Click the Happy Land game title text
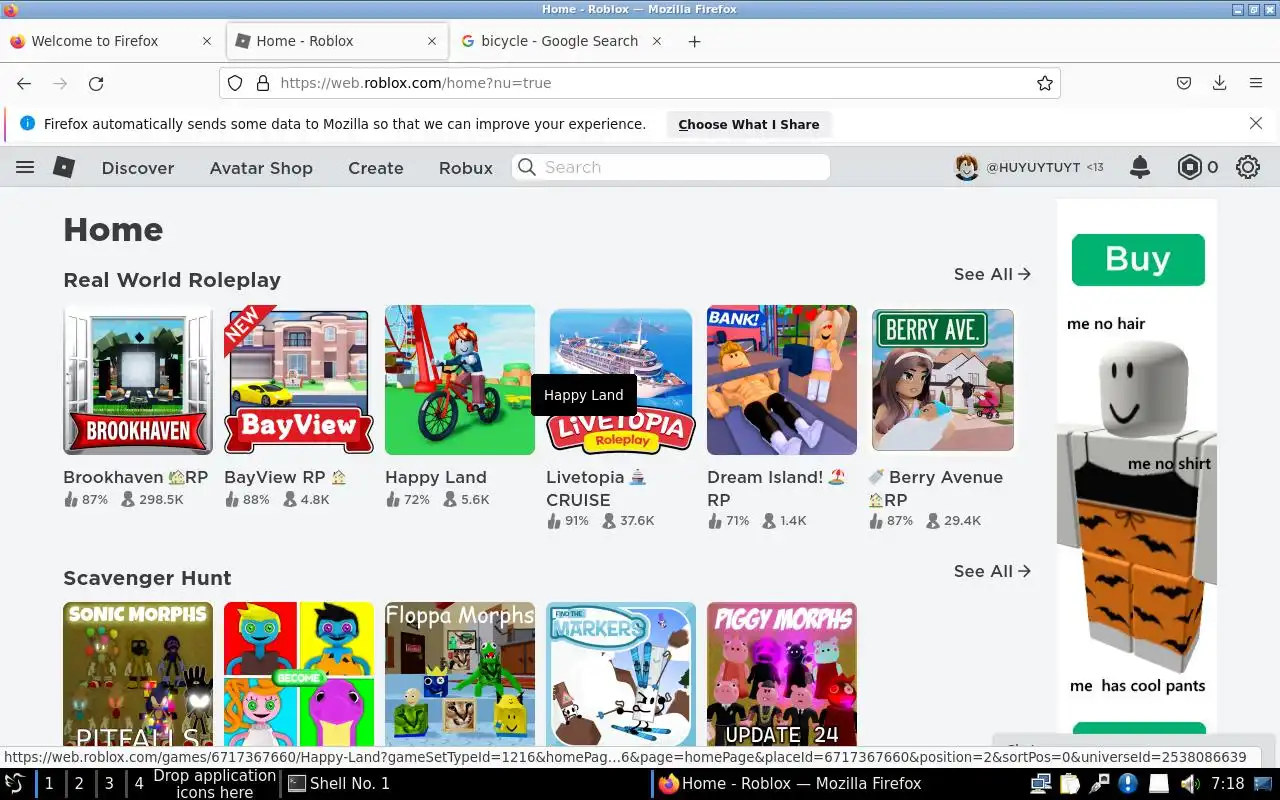The image size is (1280, 800). (x=436, y=477)
